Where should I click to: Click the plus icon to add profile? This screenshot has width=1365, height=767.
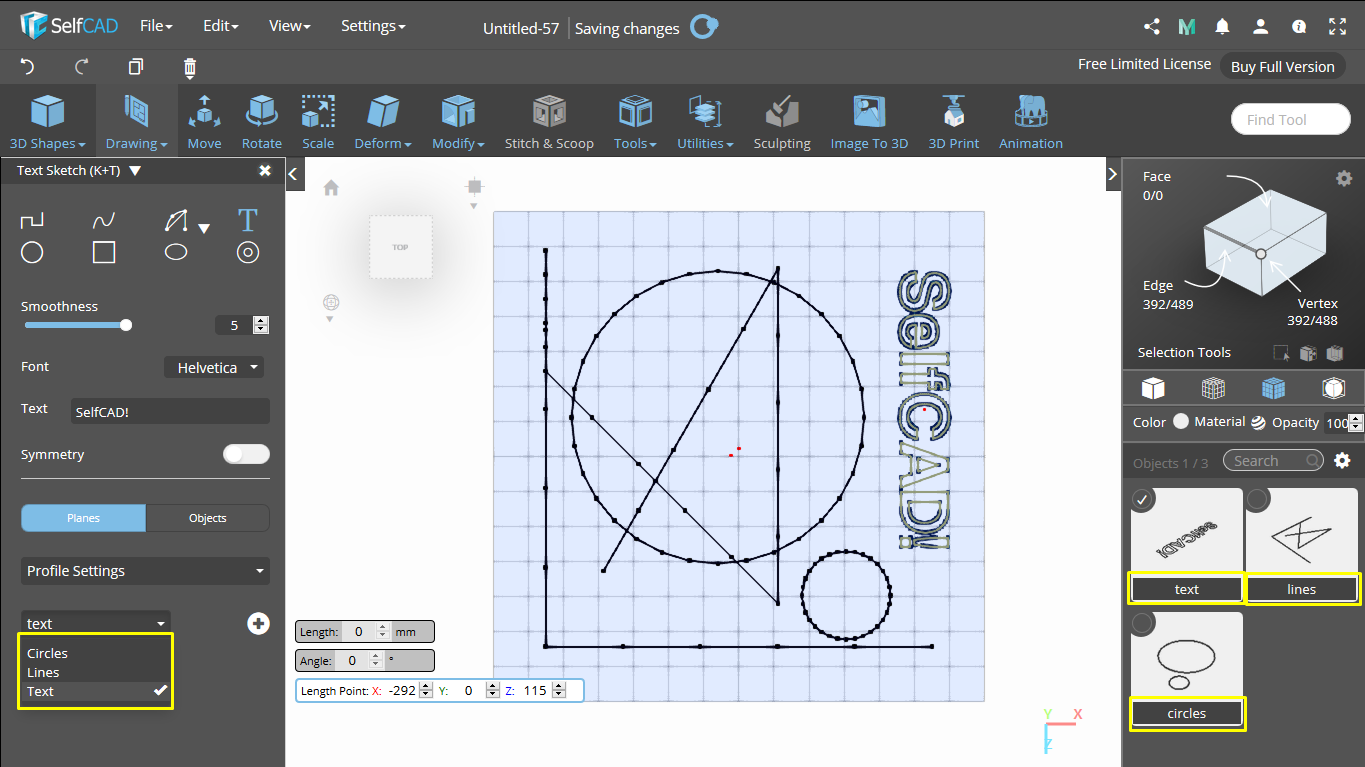tap(258, 624)
